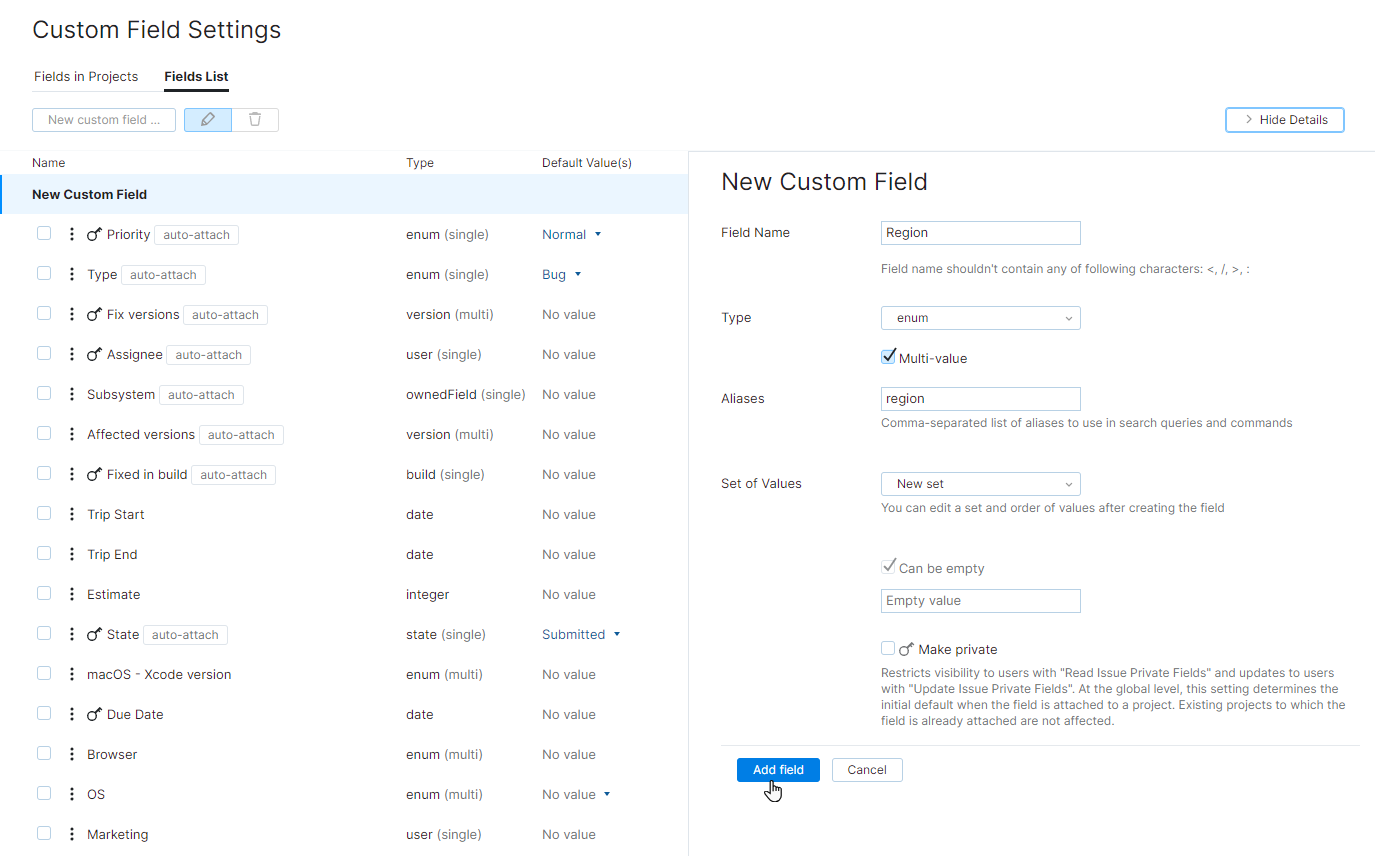The width and height of the screenshot is (1375, 856).
Task: Click the Add field button
Action: point(778,770)
